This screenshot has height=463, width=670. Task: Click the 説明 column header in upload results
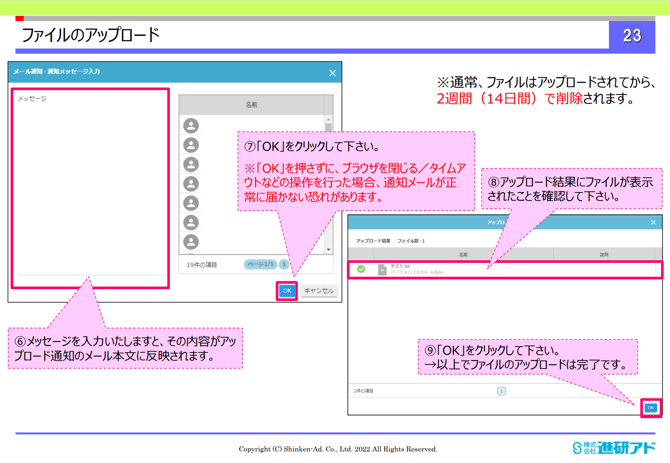point(604,255)
